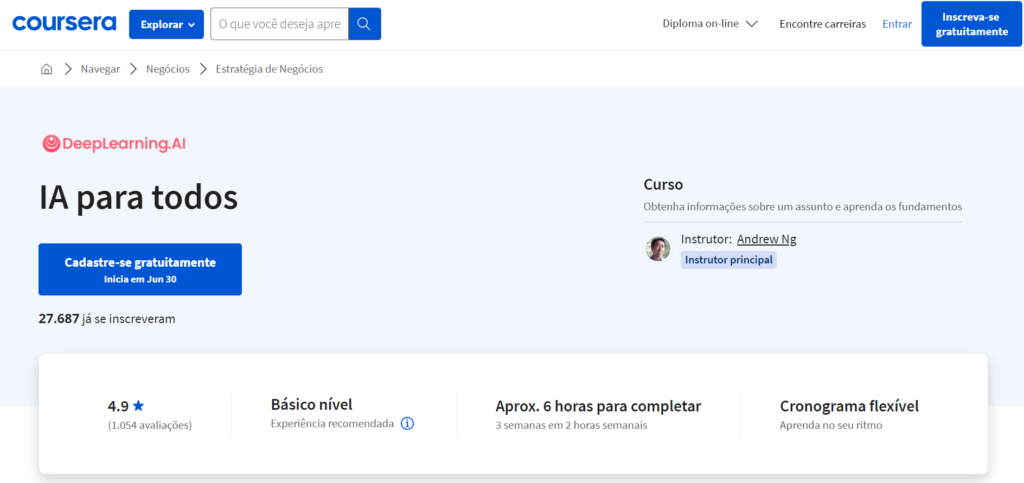Click Inscreva-se gratuitamente button

click(971, 24)
